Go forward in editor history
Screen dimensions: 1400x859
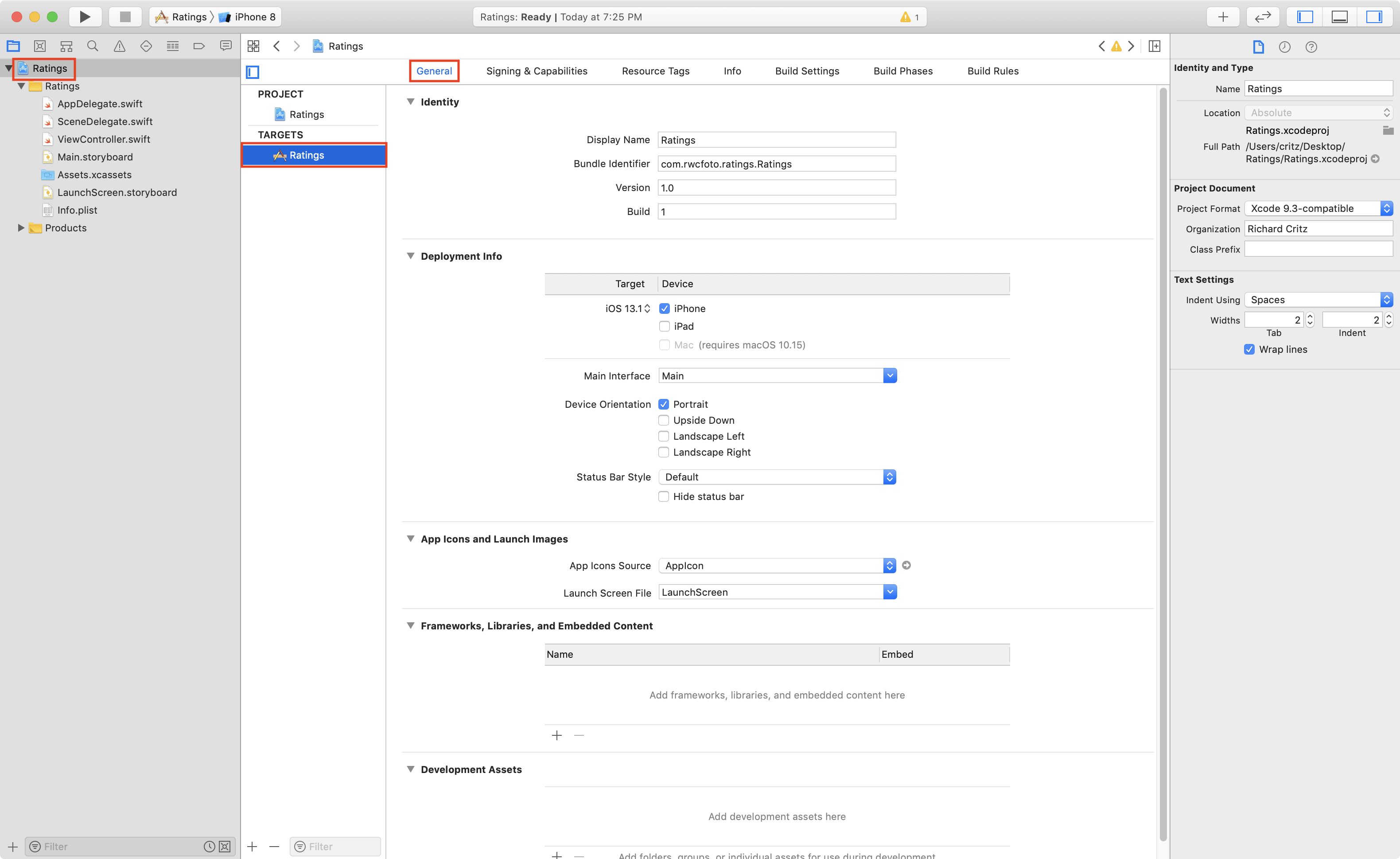pyautogui.click(x=296, y=46)
